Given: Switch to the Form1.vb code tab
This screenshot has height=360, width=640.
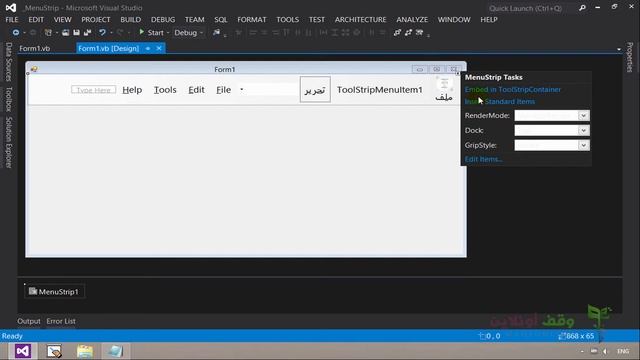Looking at the screenshot, I should tap(35, 49).
